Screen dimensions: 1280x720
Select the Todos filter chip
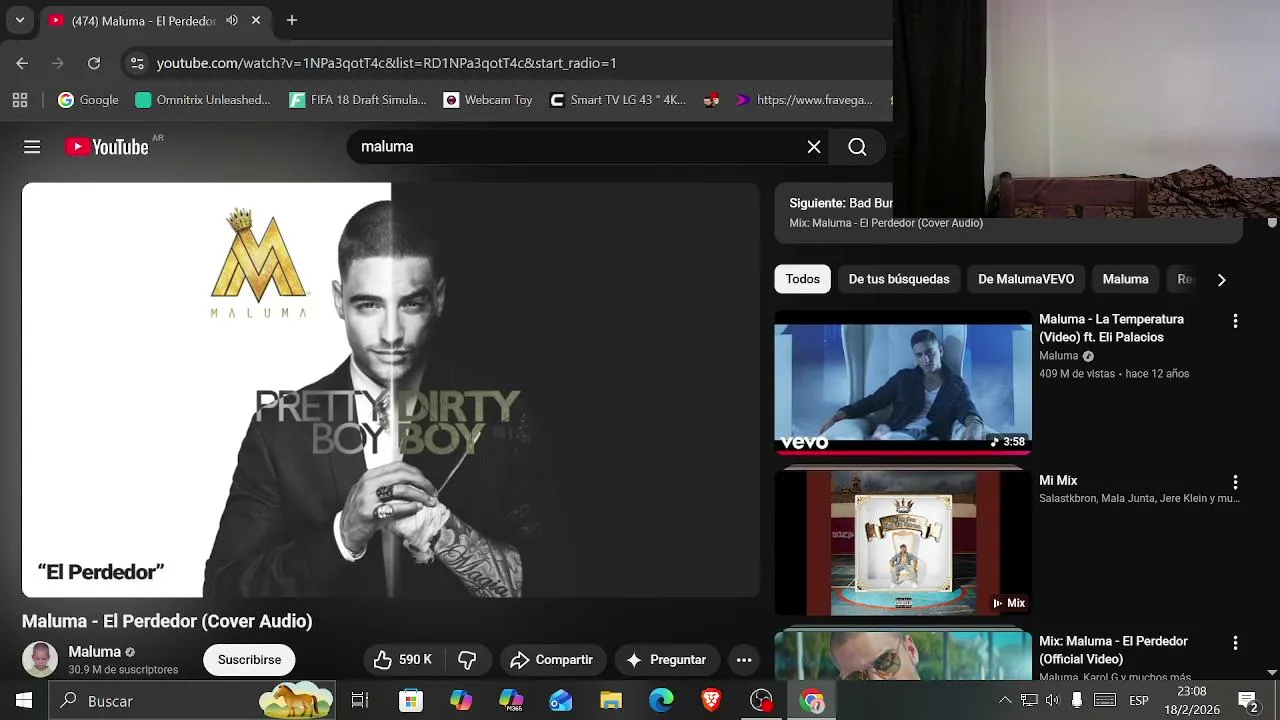(x=802, y=279)
